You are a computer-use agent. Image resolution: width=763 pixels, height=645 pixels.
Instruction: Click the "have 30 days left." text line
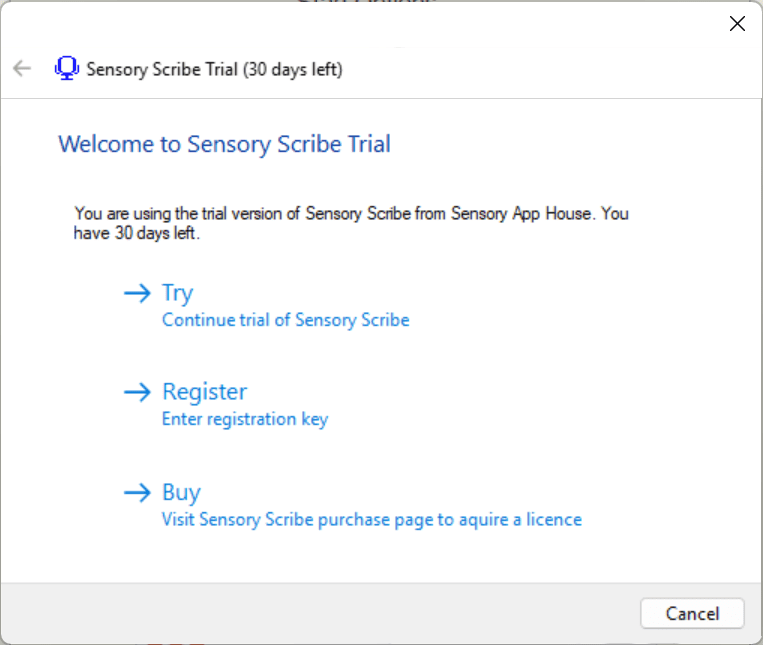coord(137,233)
